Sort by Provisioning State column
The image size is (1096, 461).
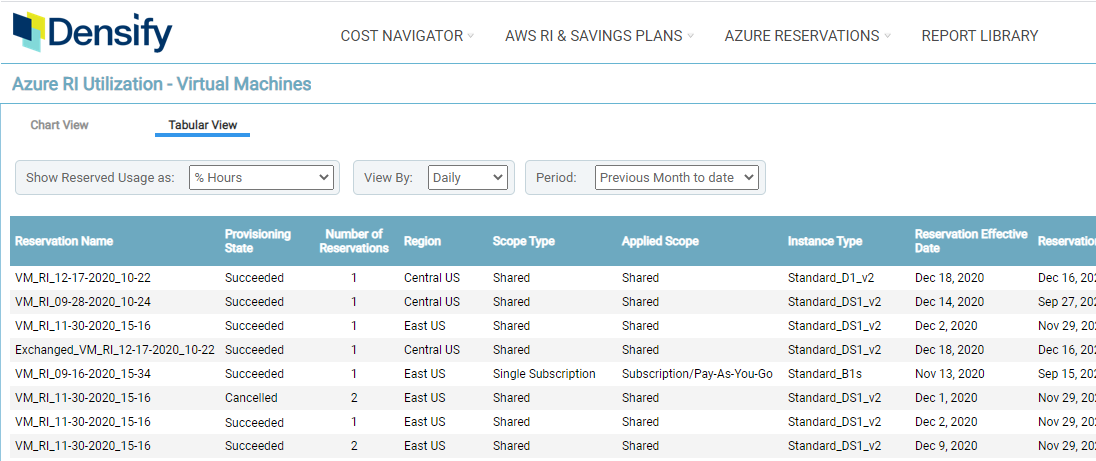pos(257,241)
